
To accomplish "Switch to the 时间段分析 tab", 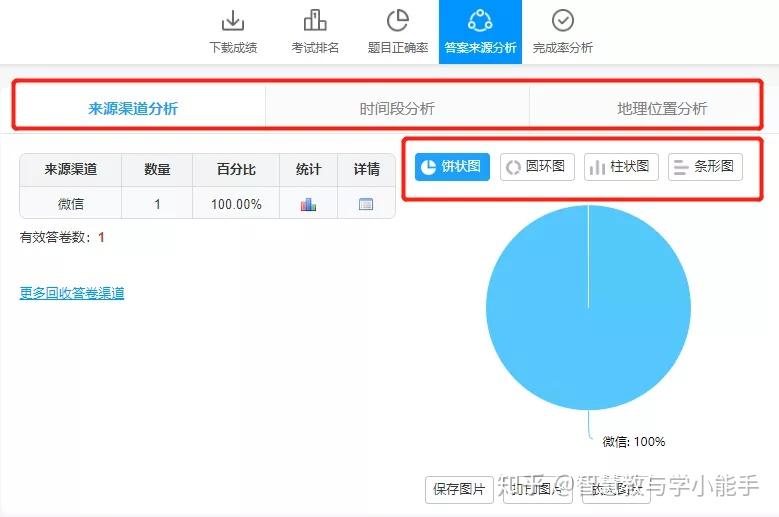I will (x=397, y=108).
